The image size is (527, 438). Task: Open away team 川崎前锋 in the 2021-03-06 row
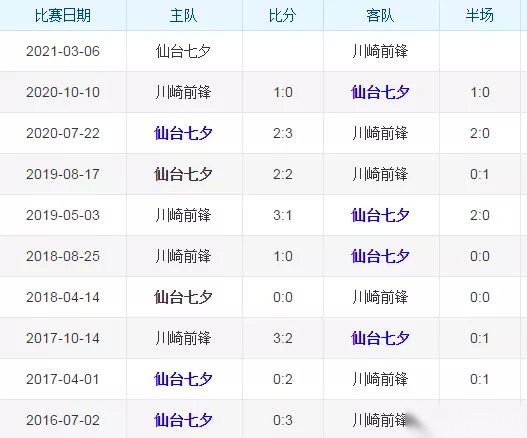[x=380, y=51]
